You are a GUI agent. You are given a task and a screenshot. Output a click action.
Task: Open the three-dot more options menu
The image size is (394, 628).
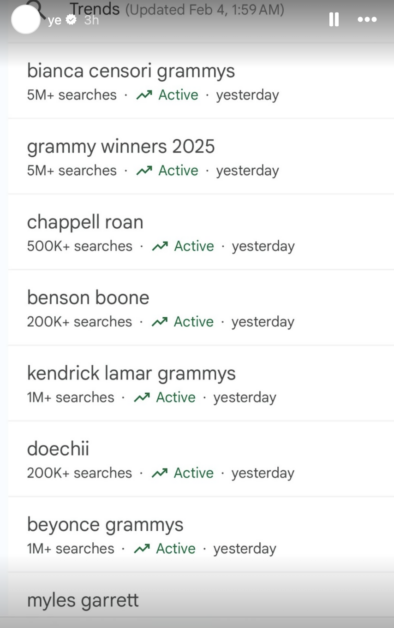367,19
